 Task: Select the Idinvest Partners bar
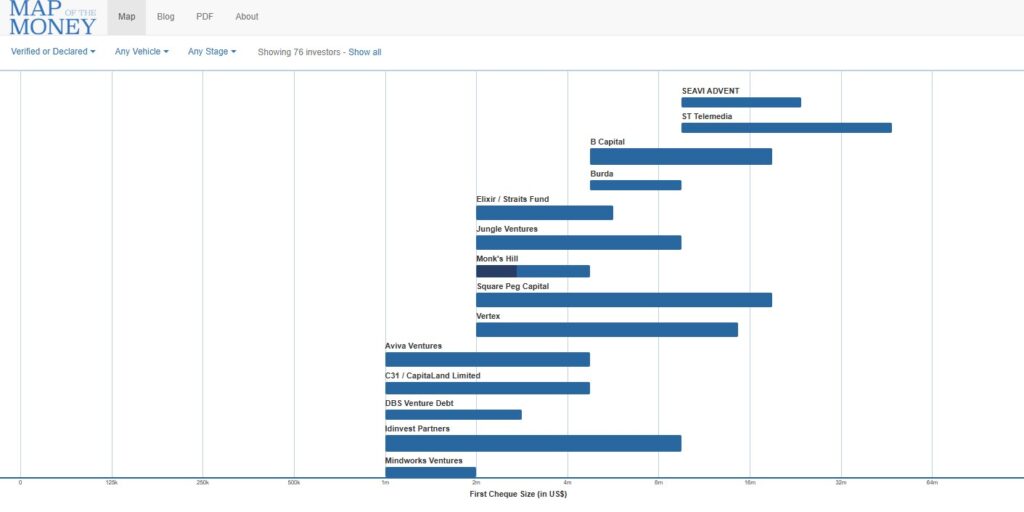click(x=533, y=443)
